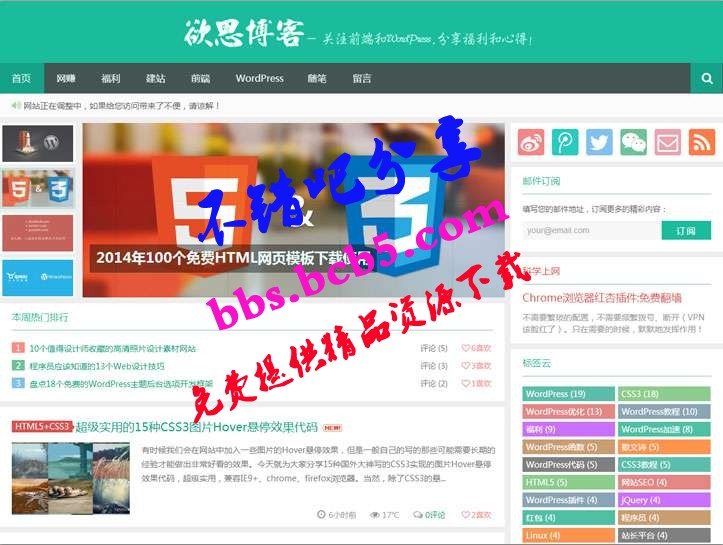The width and height of the screenshot is (723, 545).
Task: Open the 福利 navigation item
Action: click(x=111, y=78)
